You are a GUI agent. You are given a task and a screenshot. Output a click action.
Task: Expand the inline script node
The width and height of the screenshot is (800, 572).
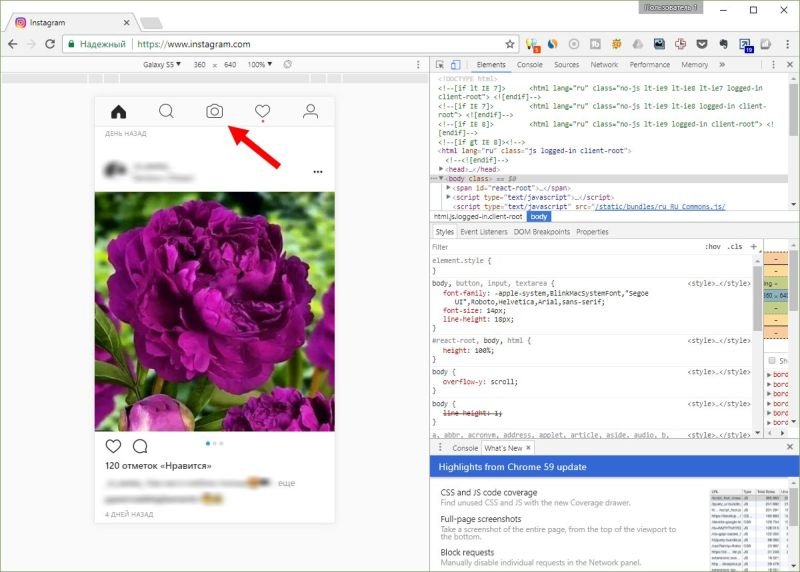click(448, 197)
